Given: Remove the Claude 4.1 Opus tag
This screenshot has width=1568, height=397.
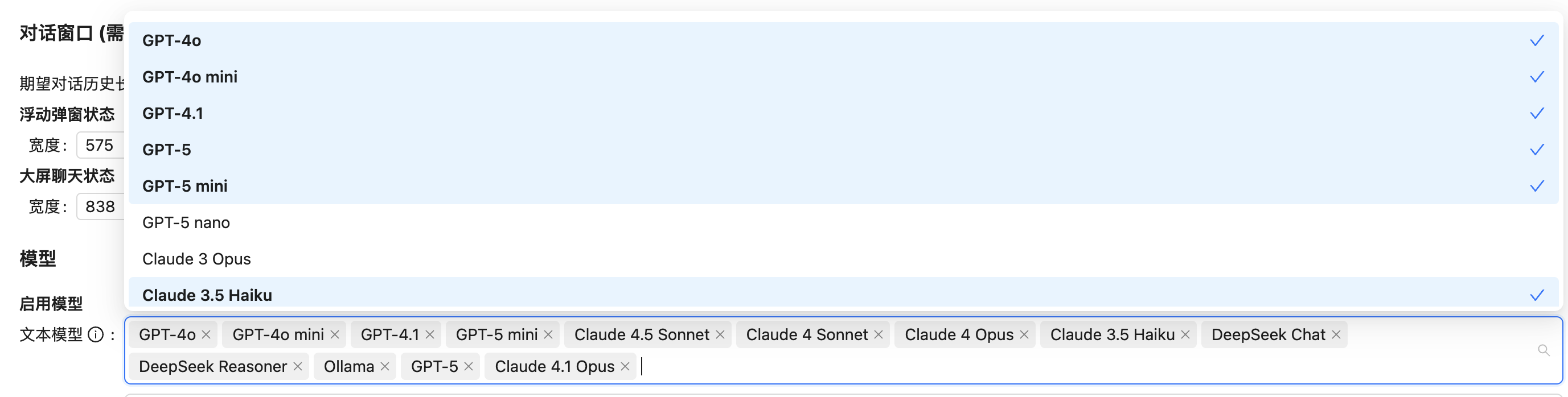Looking at the screenshot, I should 625,366.
